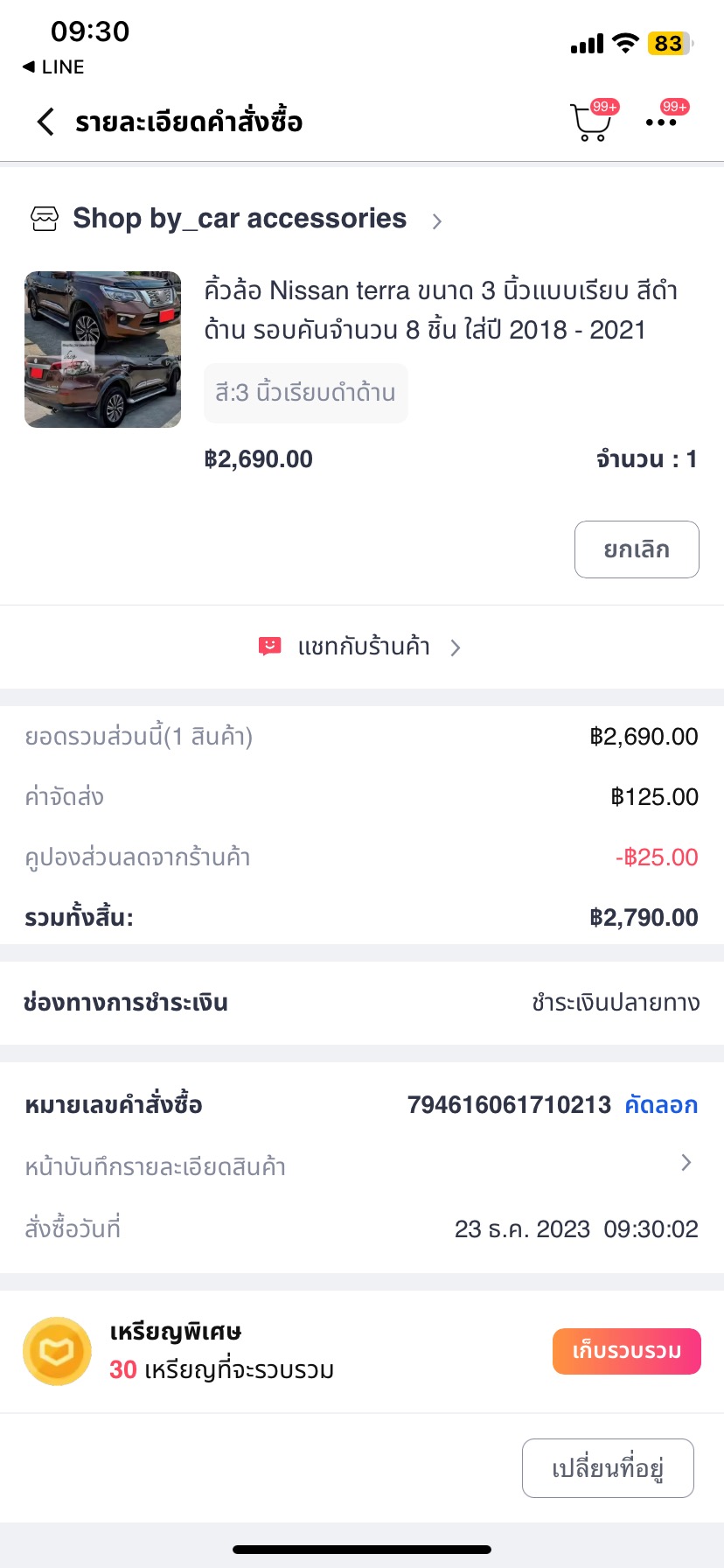Tap the battery indicator in status bar
Viewport: 724px width, 1568px height.
click(x=670, y=44)
